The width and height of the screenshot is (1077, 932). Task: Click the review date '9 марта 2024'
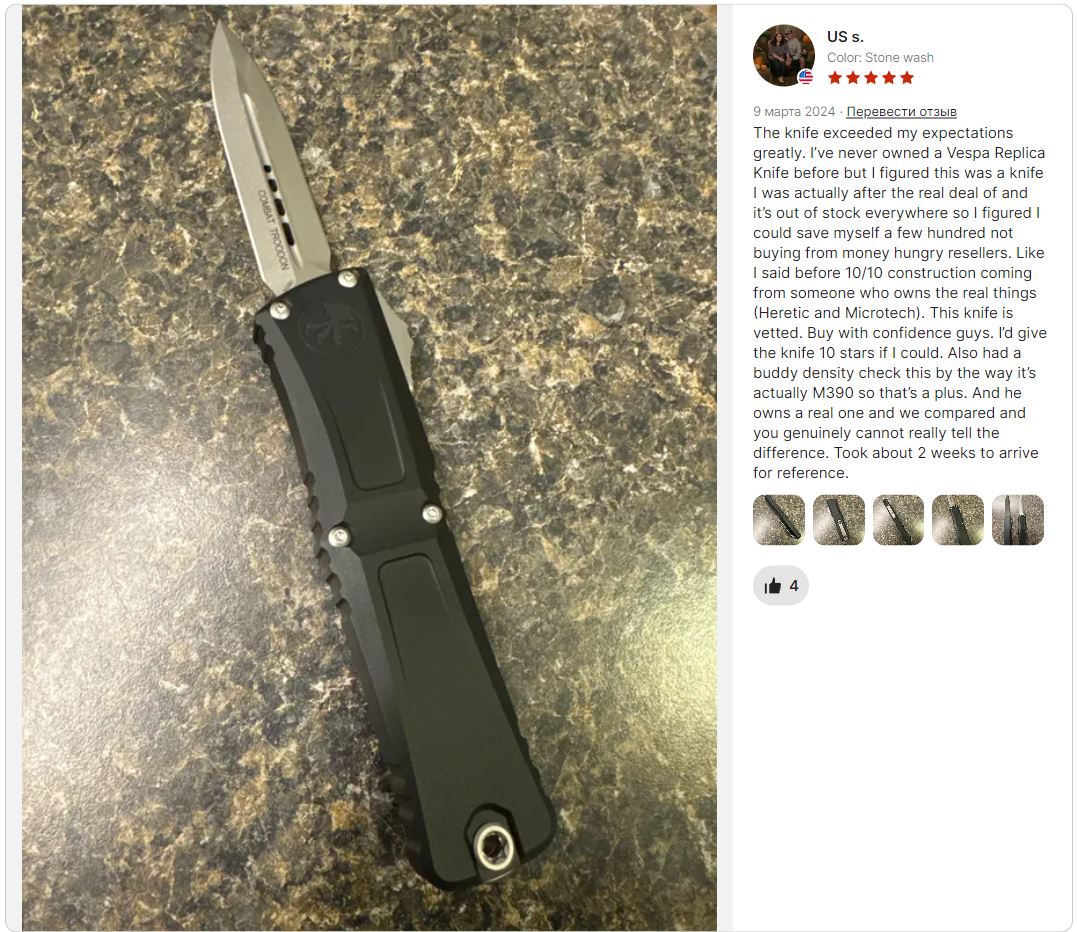click(794, 111)
